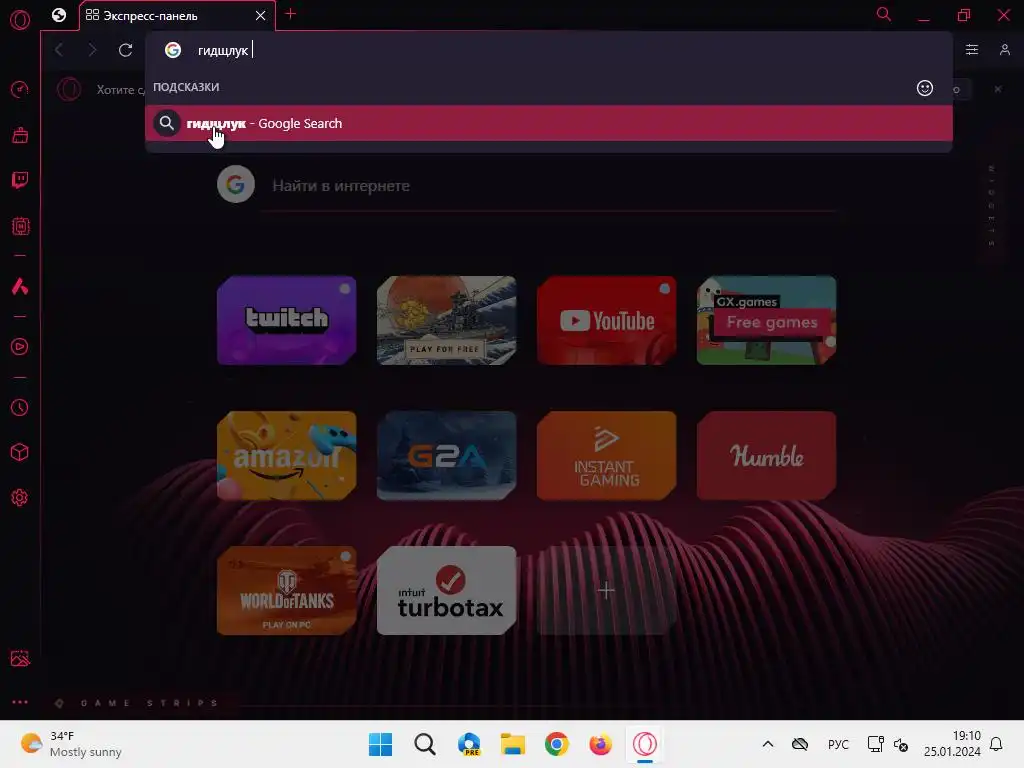Open Settings gear icon in sidebar

click(20, 498)
